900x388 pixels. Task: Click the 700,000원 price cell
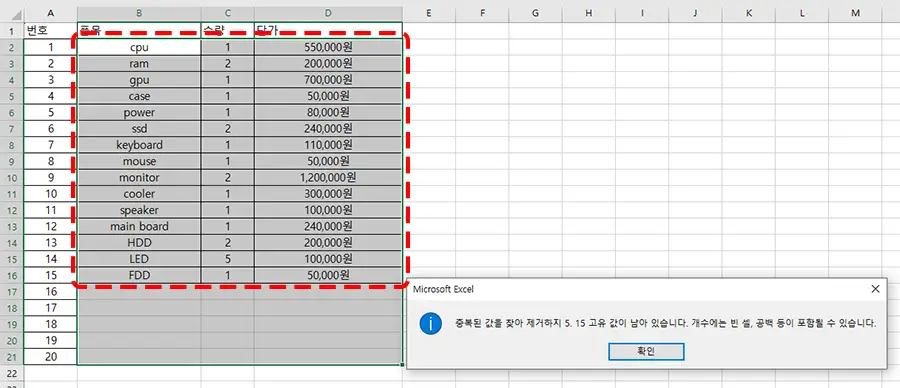click(x=328, y=79)
